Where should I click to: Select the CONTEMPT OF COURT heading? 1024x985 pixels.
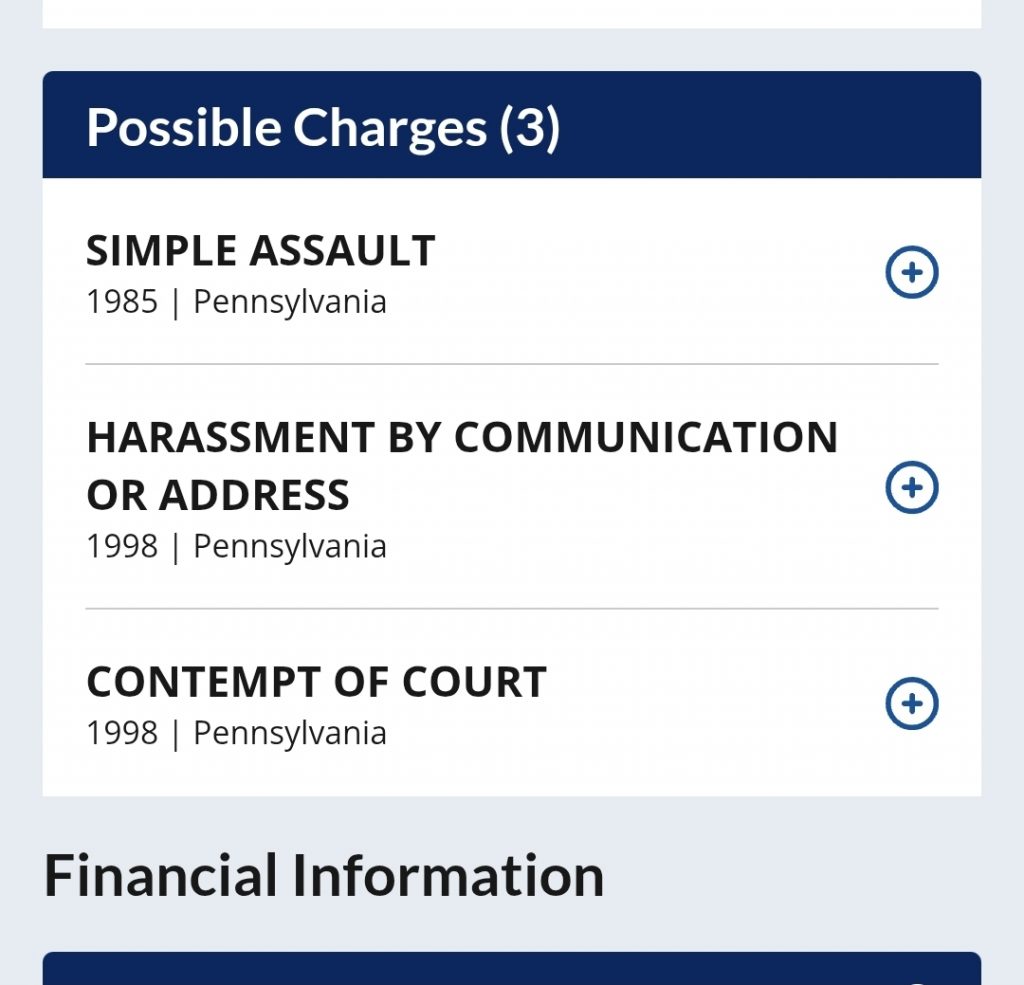(x=316, y=682)
